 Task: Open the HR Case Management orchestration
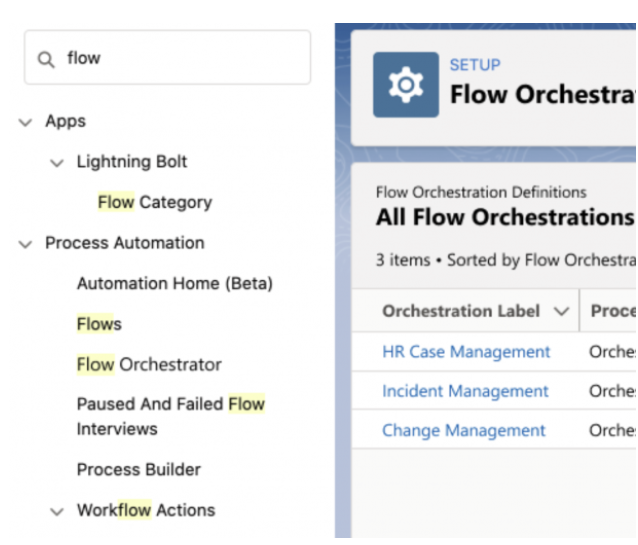coord(466,352)
